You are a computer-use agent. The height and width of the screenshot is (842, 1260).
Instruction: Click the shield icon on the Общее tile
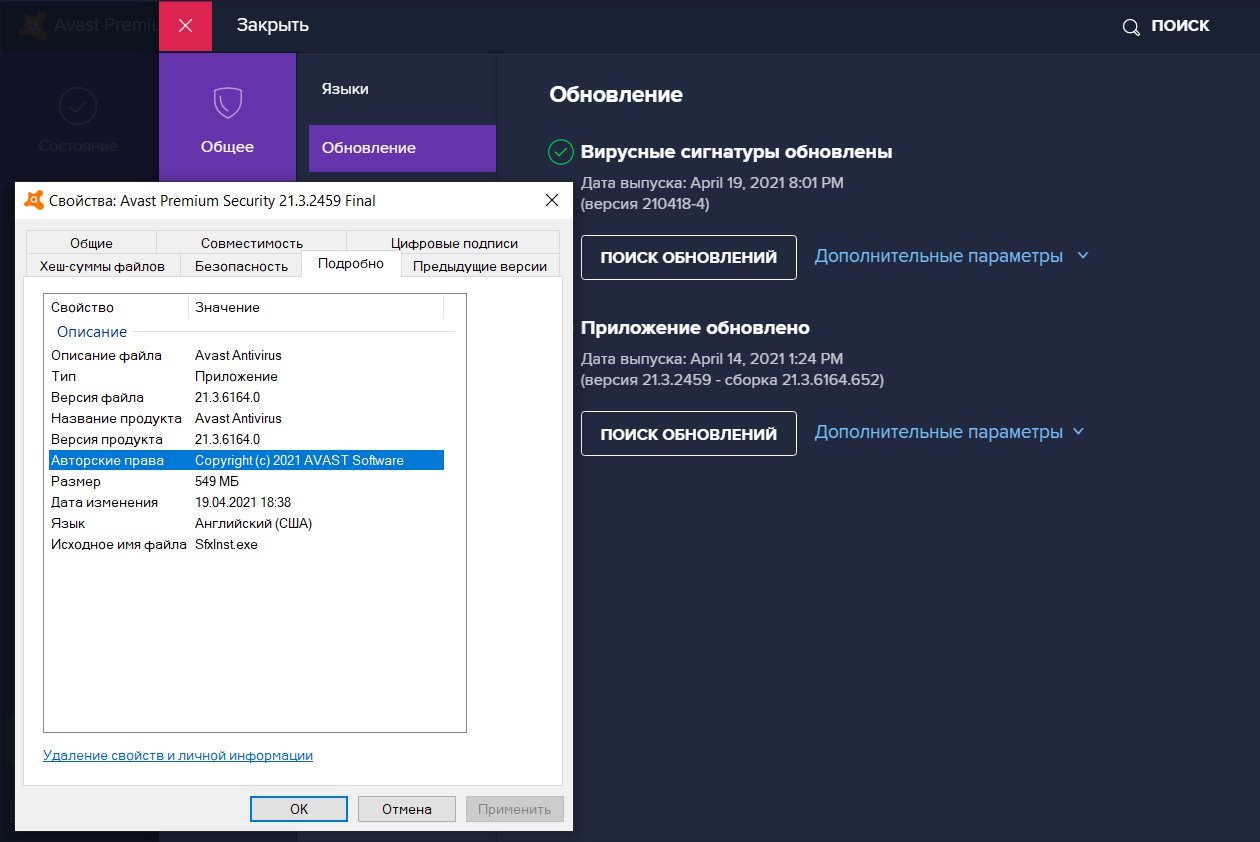pos(227,103)
